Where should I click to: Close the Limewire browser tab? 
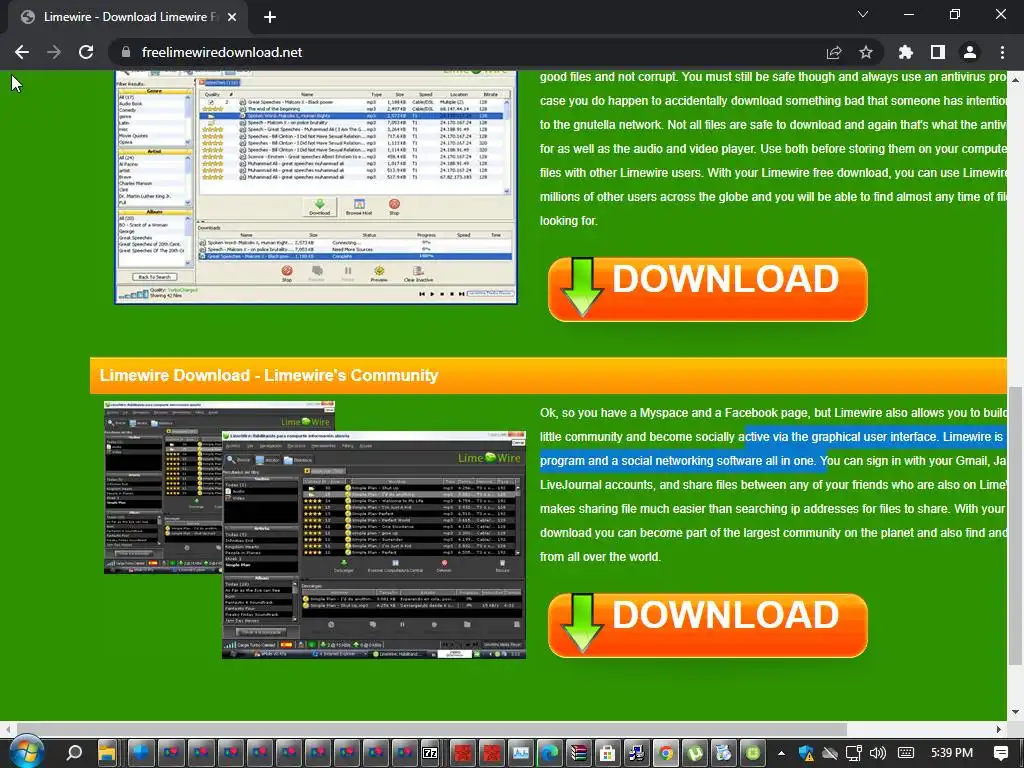click(232, 17)
